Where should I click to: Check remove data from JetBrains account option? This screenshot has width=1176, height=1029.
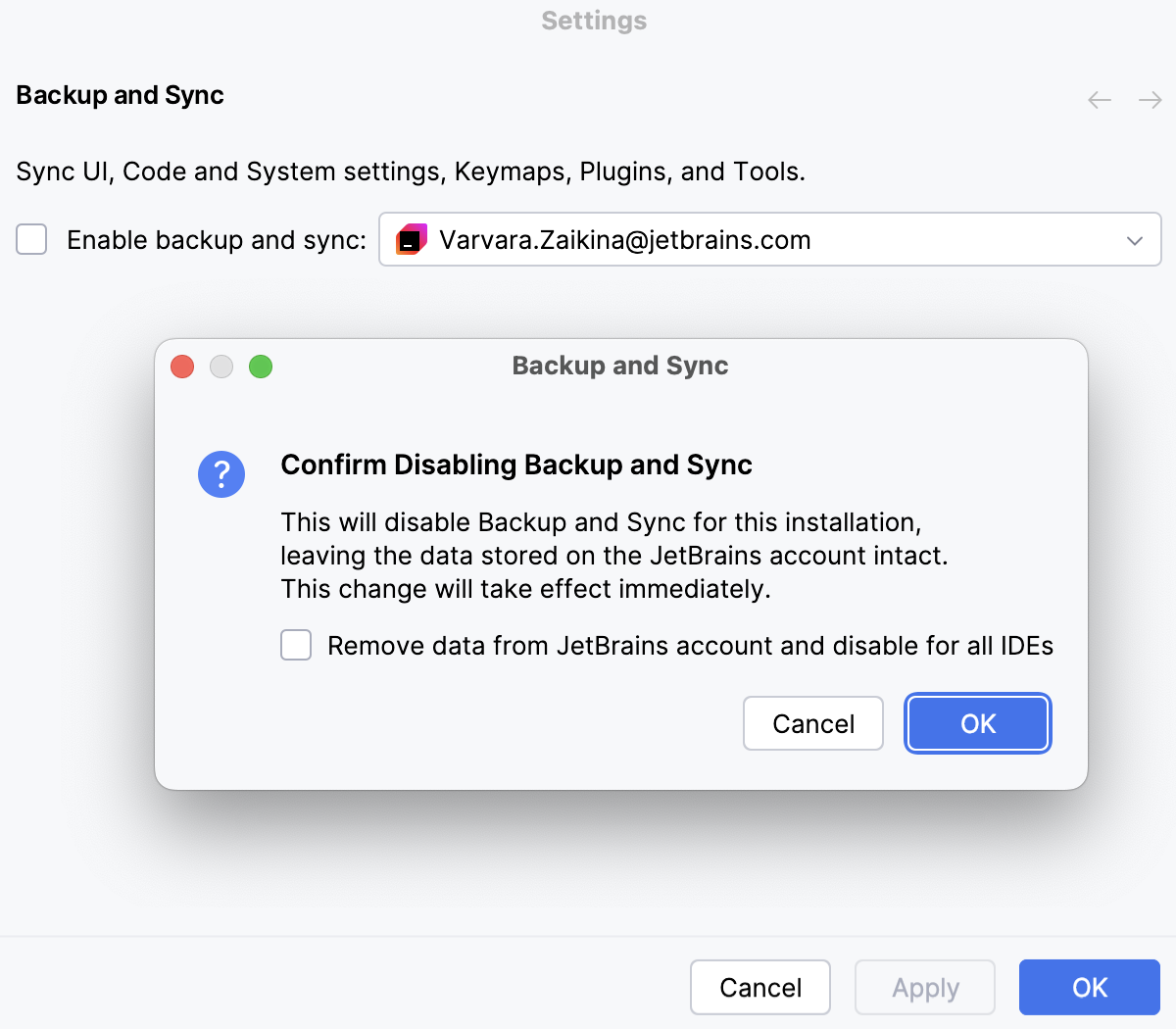[296, 645]
